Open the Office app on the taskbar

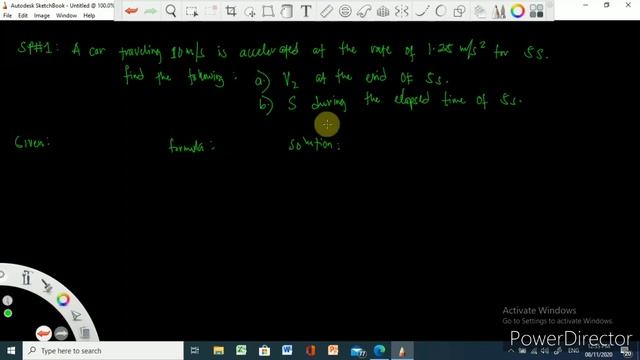[310, 351]
